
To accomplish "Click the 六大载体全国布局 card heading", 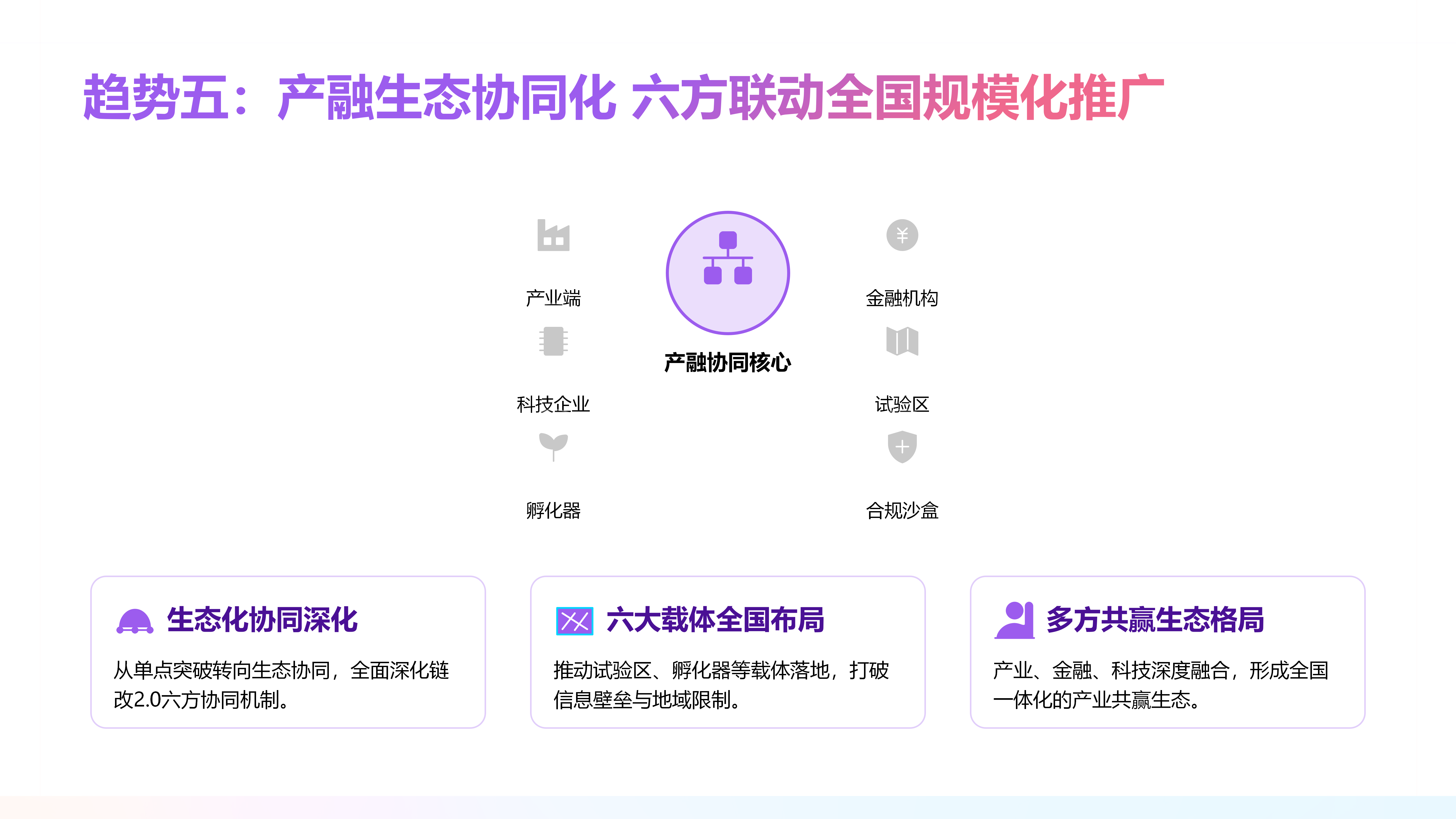I will 715,620.
